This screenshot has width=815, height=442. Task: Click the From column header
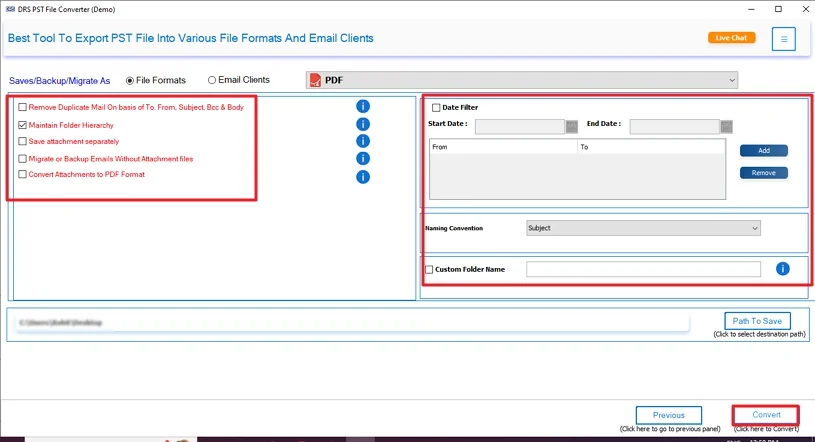(504, 147)
